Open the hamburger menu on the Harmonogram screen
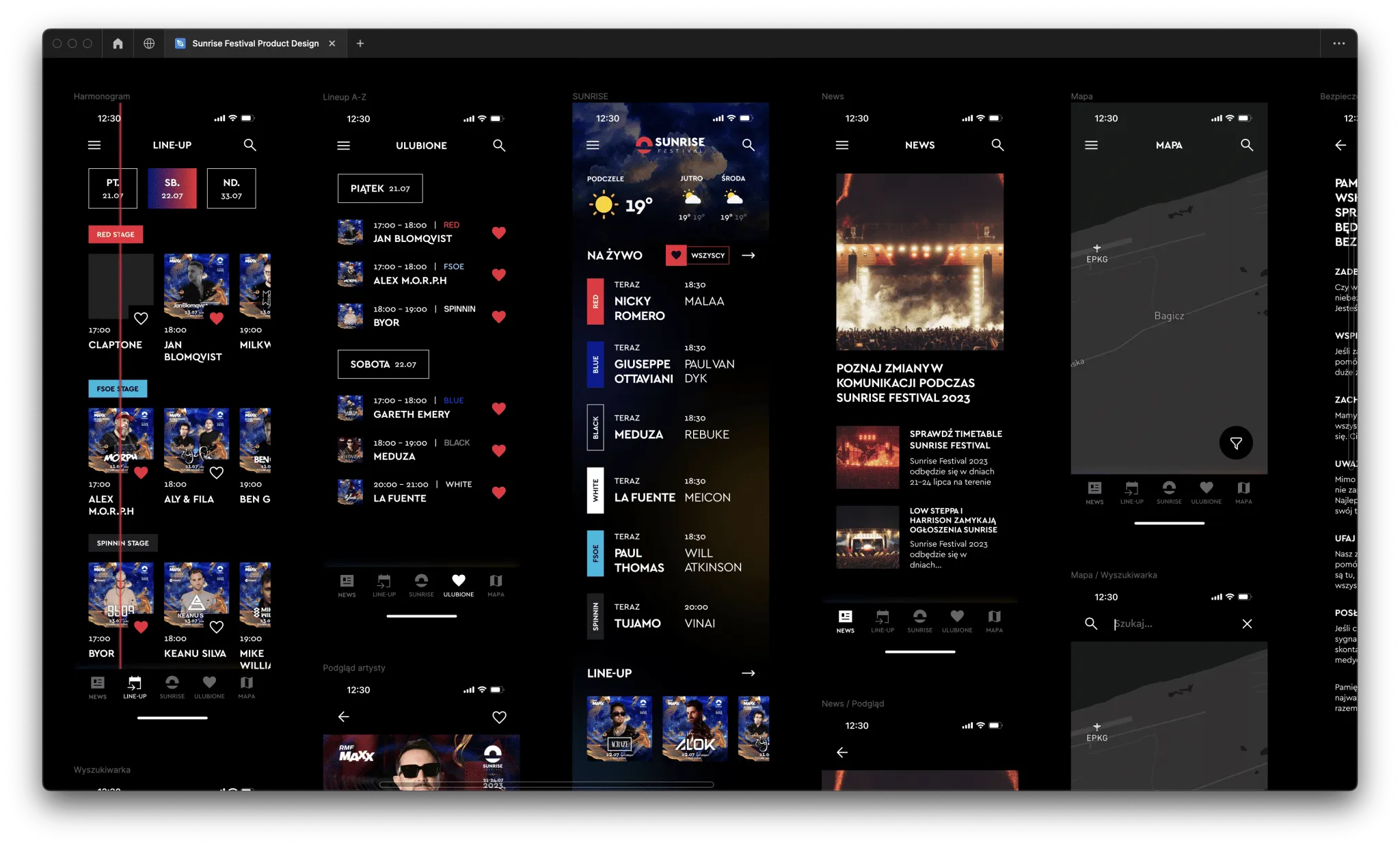 (x=94, y=145)
